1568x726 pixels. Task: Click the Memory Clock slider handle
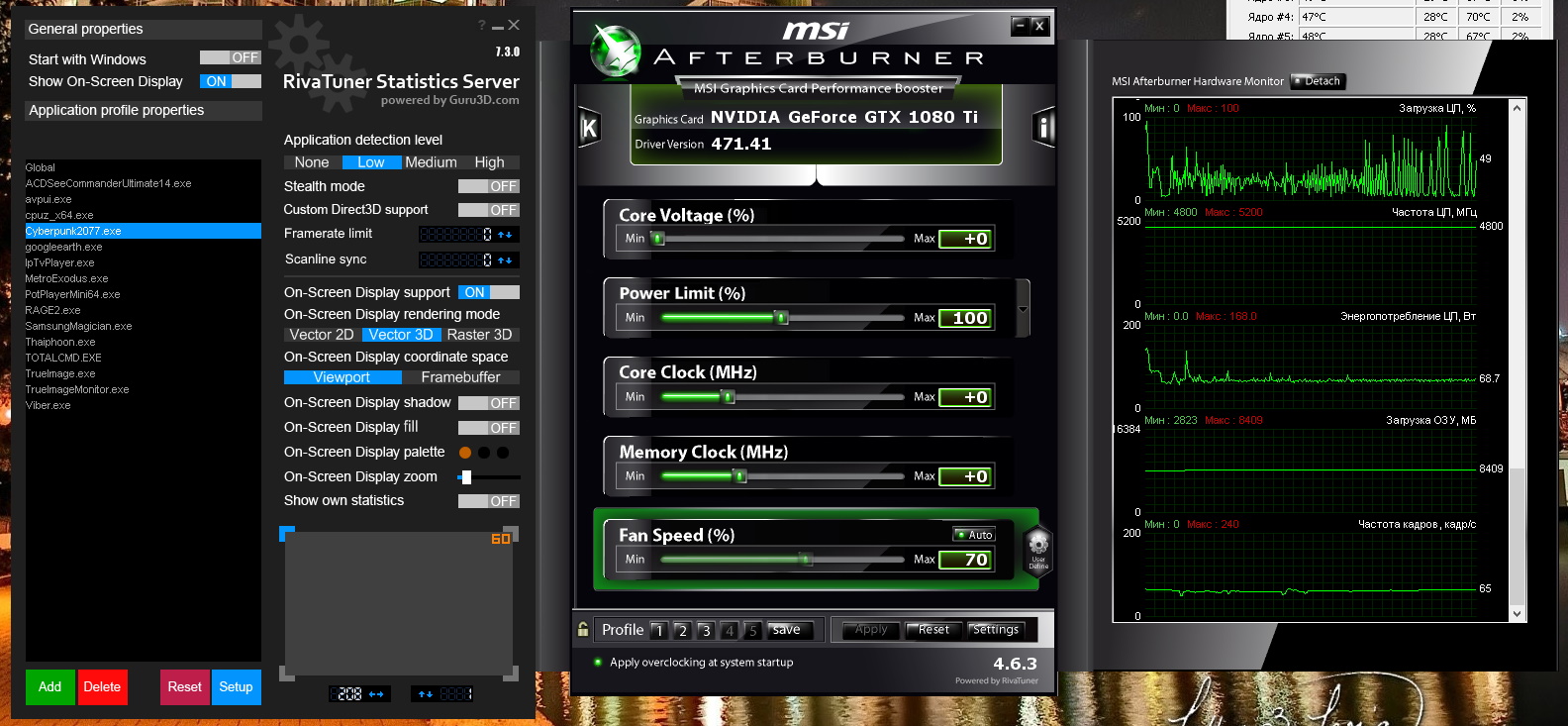pyautogui.click(x=739, y=476)
